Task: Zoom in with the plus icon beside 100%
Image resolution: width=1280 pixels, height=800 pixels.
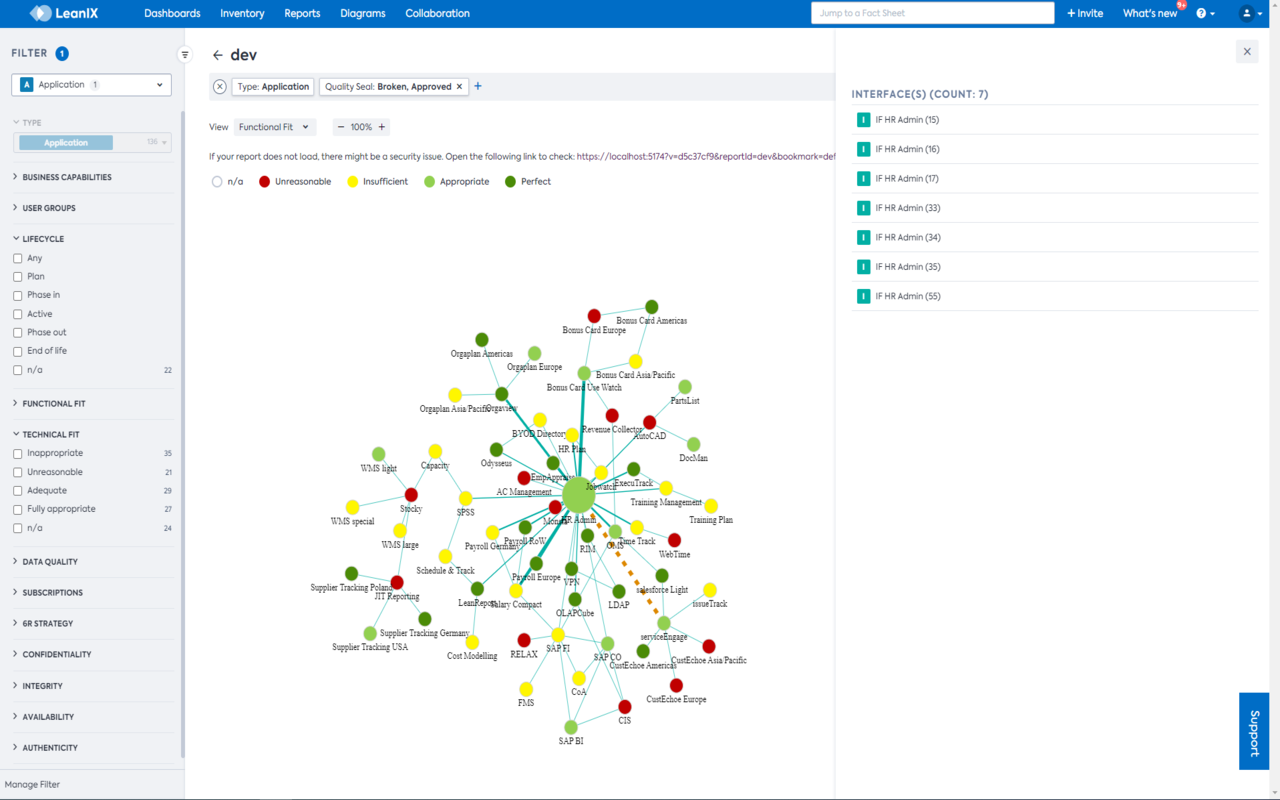Action: point(382,127)
